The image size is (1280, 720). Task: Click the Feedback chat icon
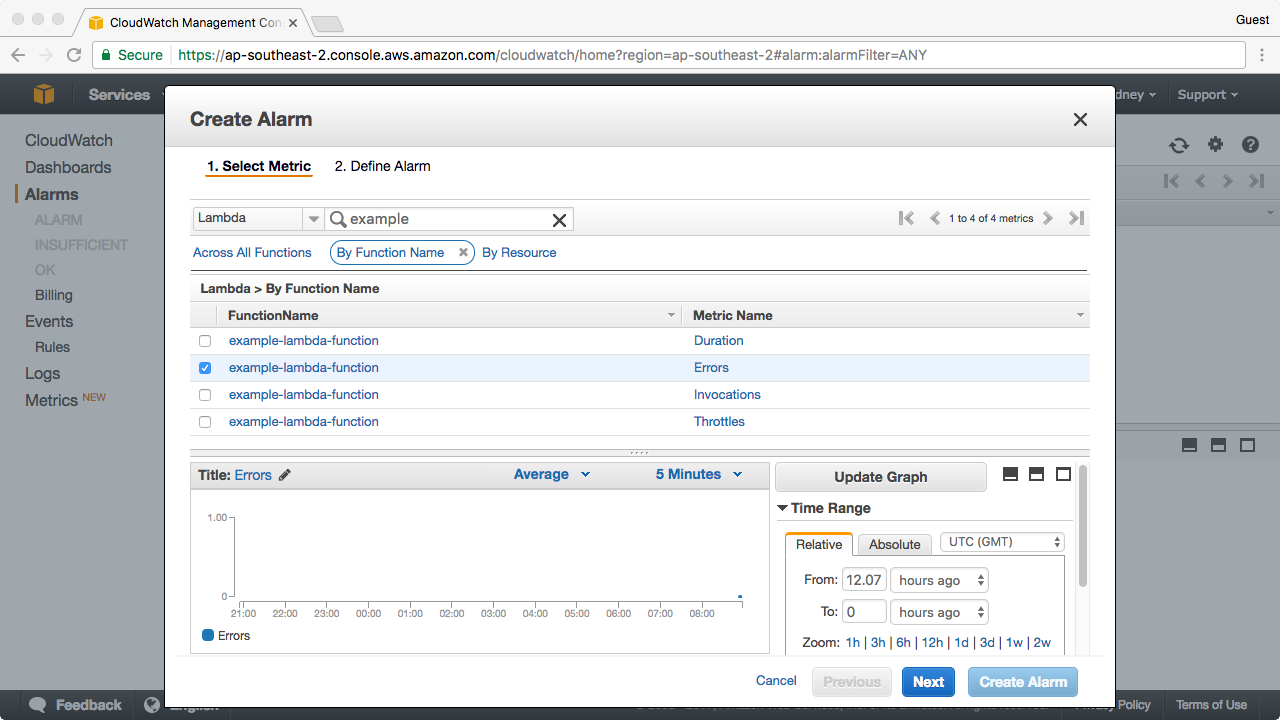38,705
